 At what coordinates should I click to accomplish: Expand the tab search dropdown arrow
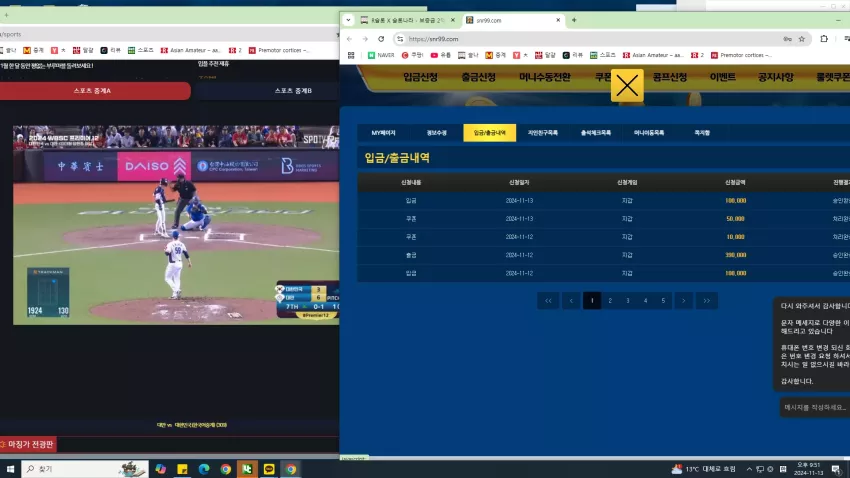point(348,20)
